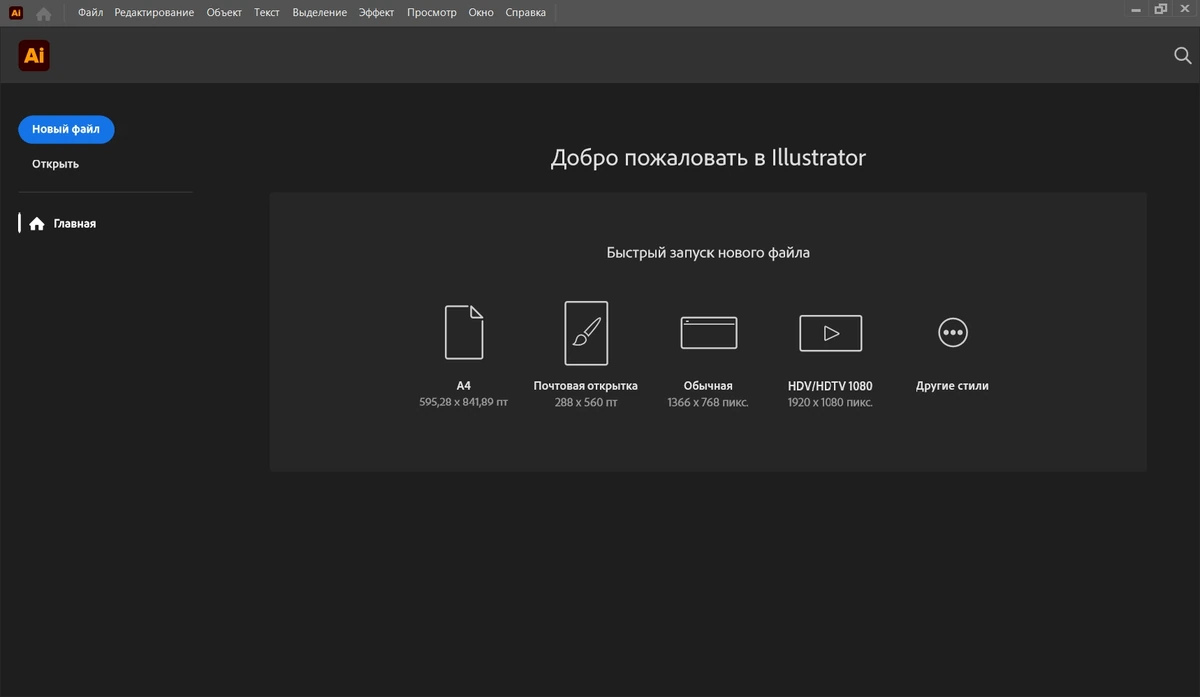
Task: Open the Объект menu
Action: pyautogui.click(x=224, y=13)
